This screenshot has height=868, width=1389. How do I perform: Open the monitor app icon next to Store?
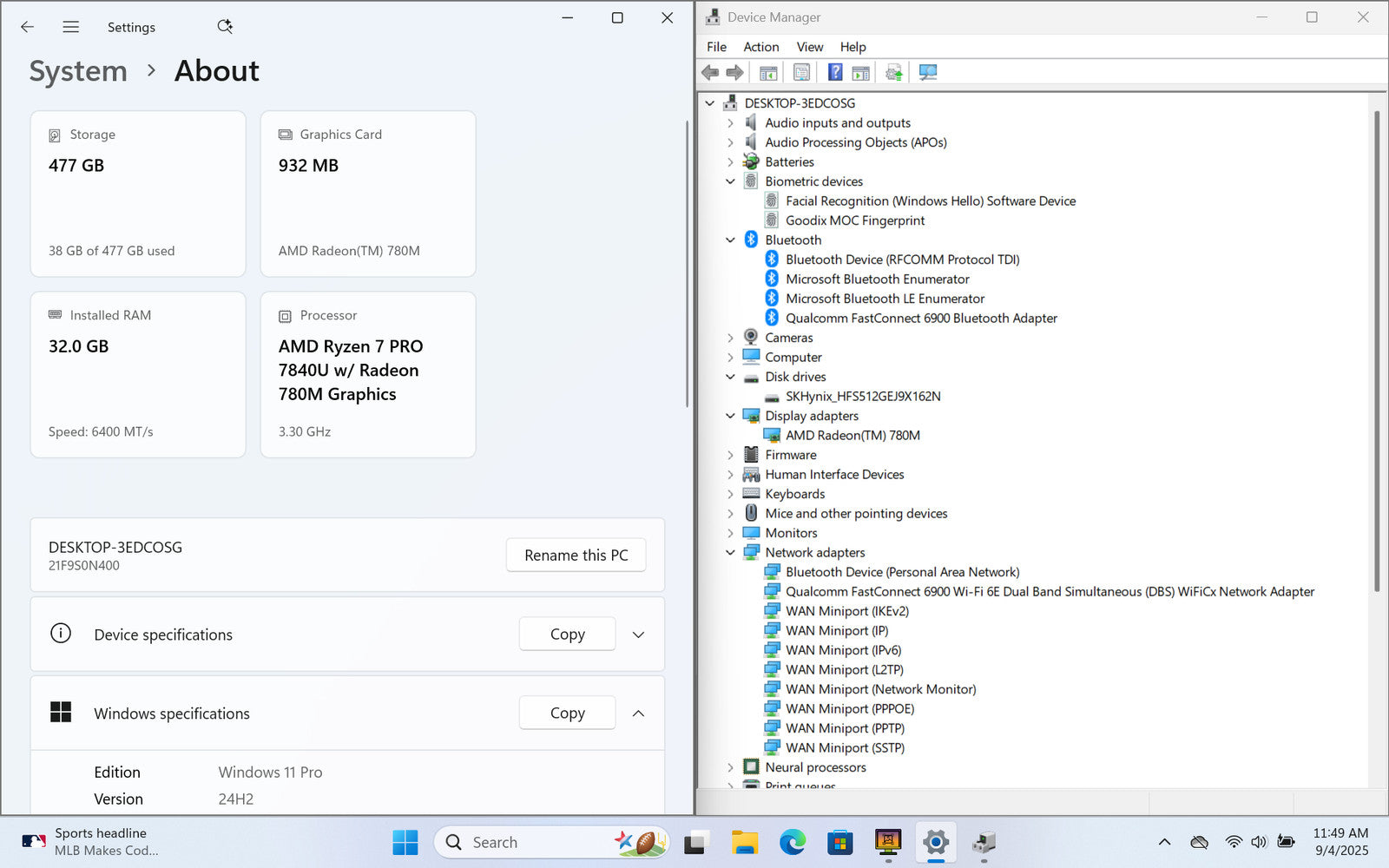coord(888,842)
